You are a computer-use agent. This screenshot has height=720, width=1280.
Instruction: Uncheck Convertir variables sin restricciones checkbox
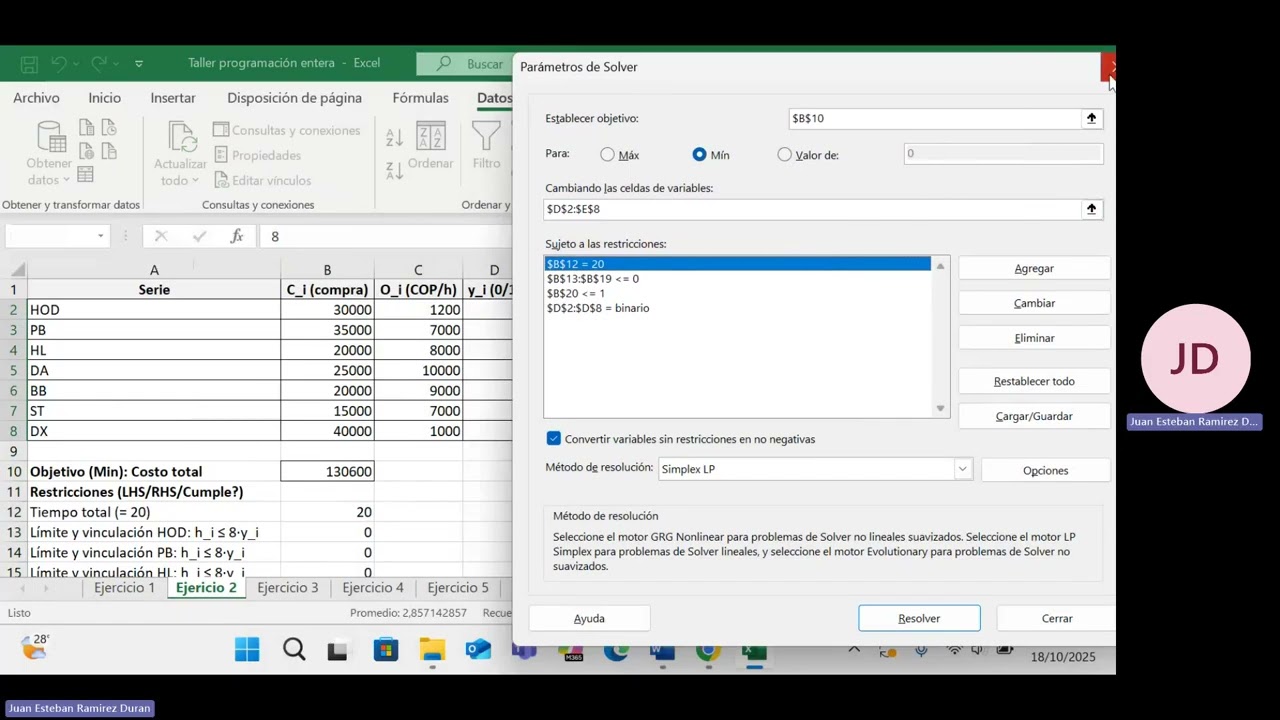coord(554,439)
